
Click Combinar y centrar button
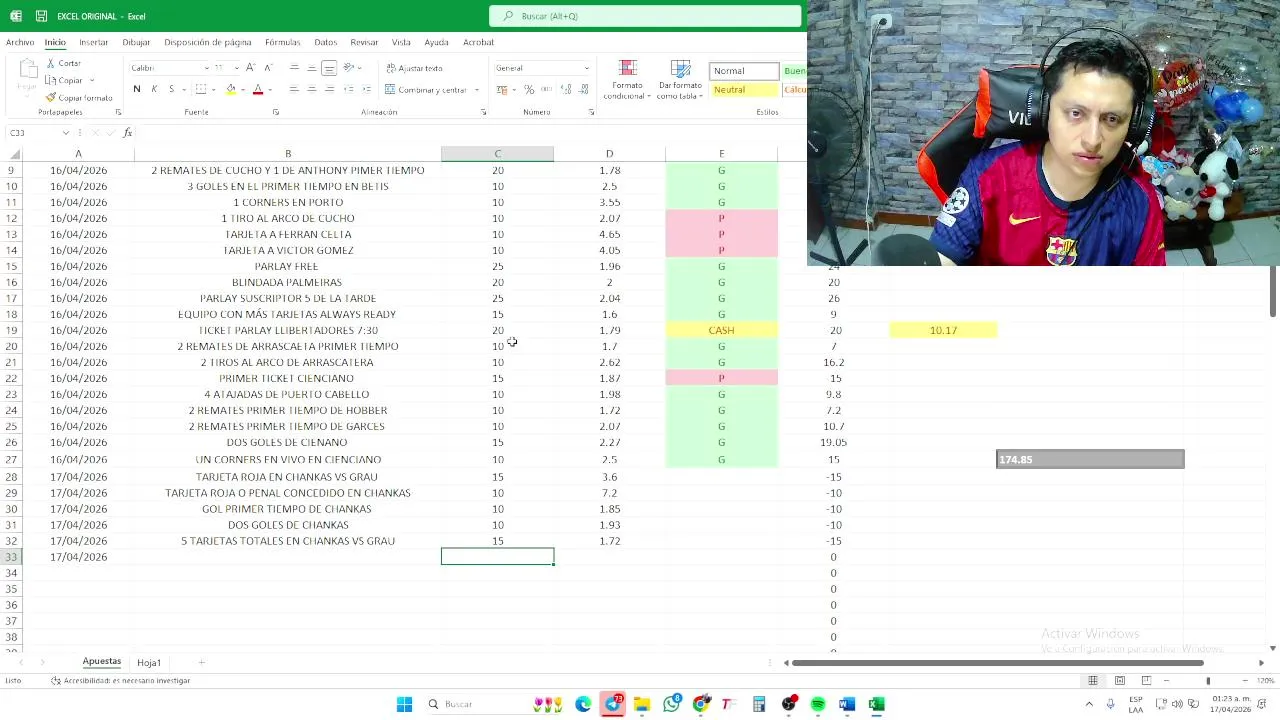click(427, 89)
